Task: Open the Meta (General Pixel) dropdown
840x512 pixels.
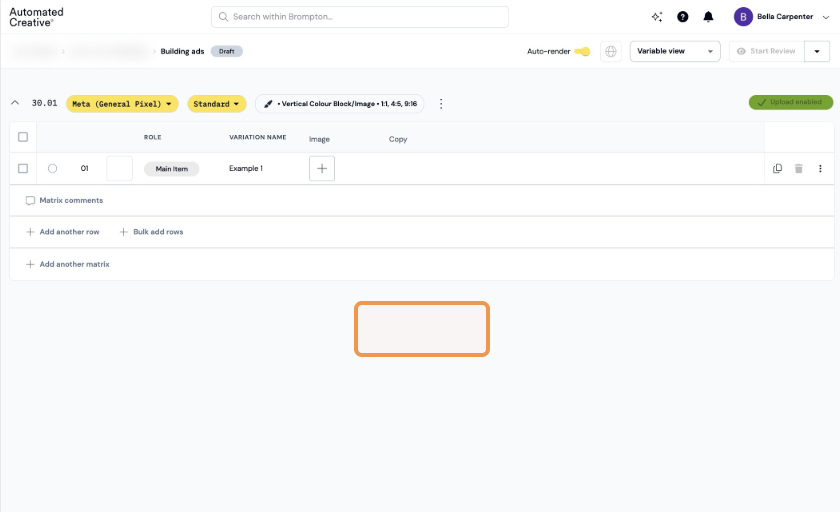Action: pyautogui.click(x=122, y=104)
